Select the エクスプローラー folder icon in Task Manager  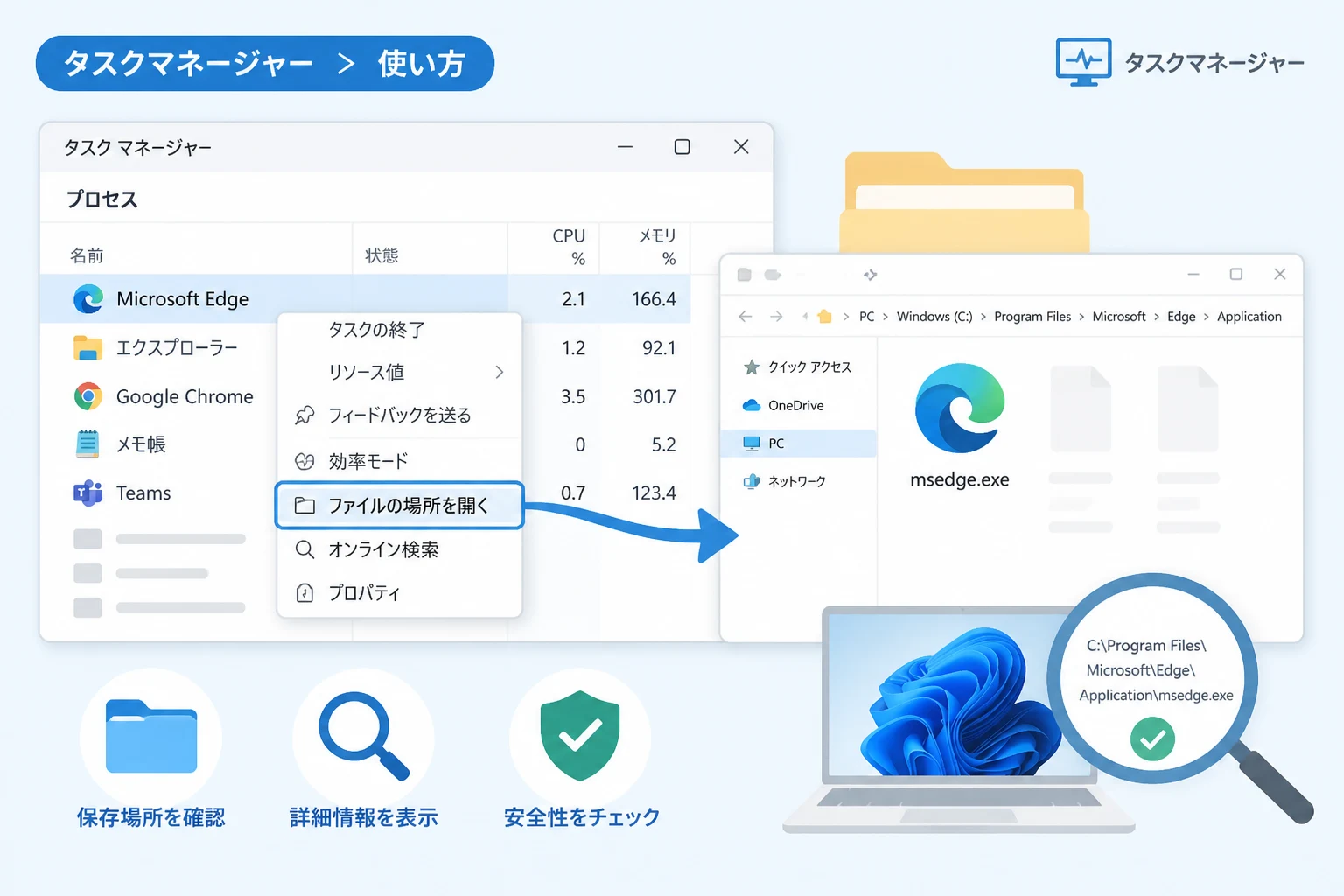pyautogui.click(x=87, y=348)
